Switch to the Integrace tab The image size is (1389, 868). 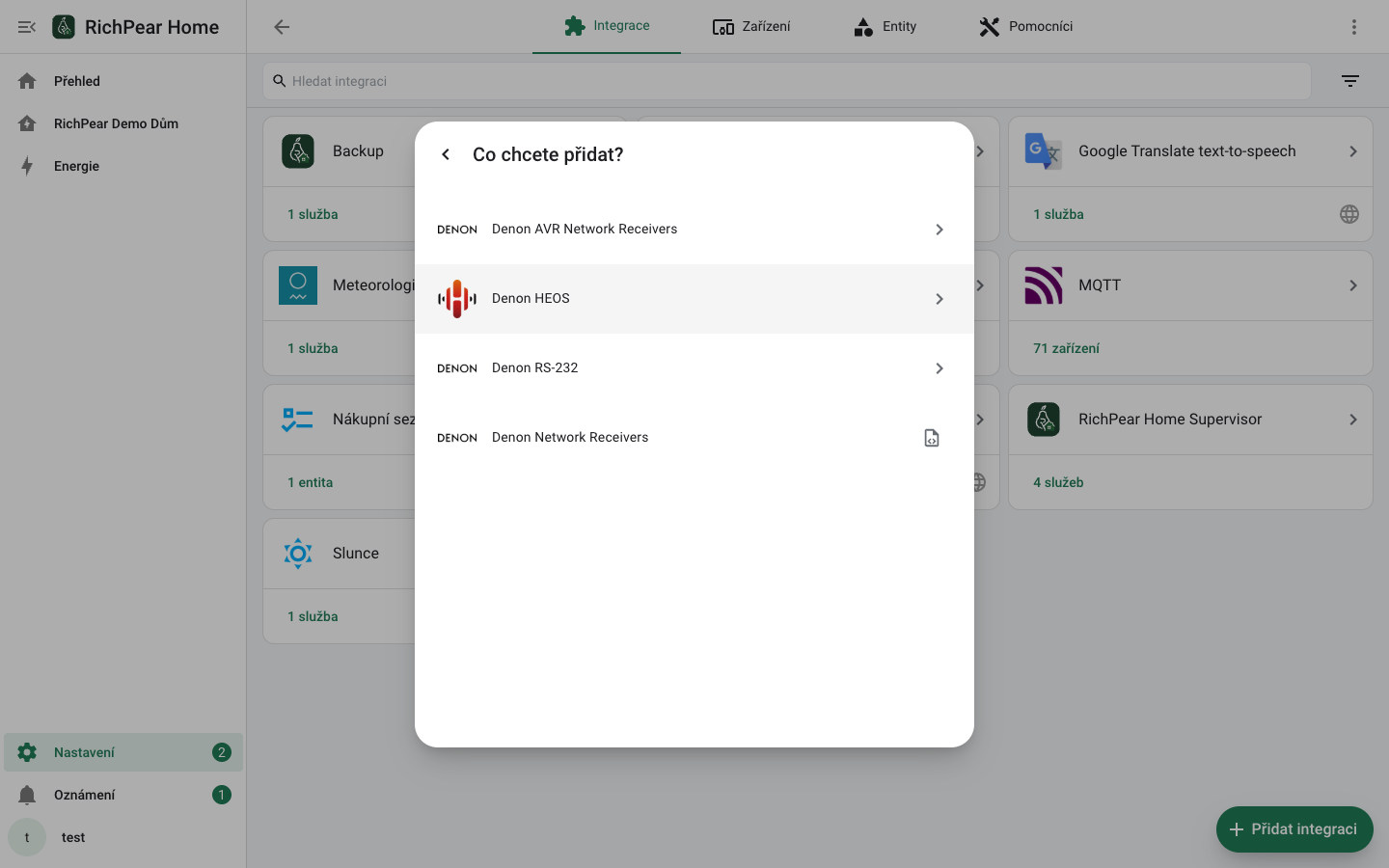(x=607, y=26)
